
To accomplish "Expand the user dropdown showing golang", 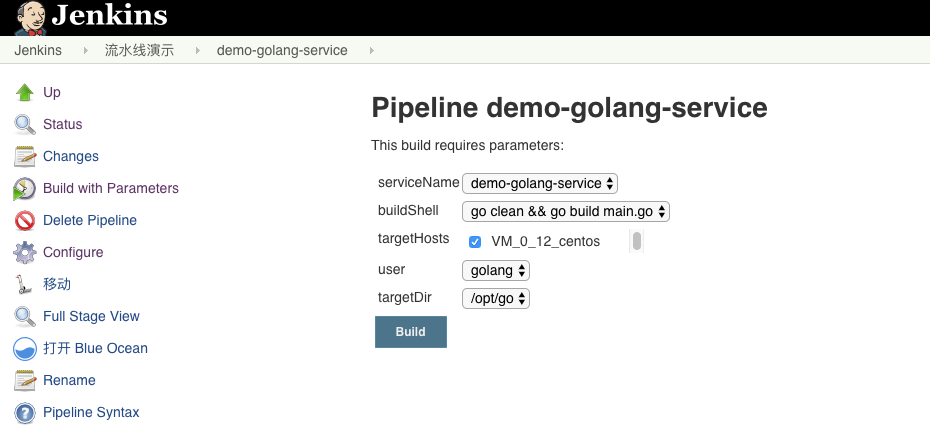I will tap(495, 271).
